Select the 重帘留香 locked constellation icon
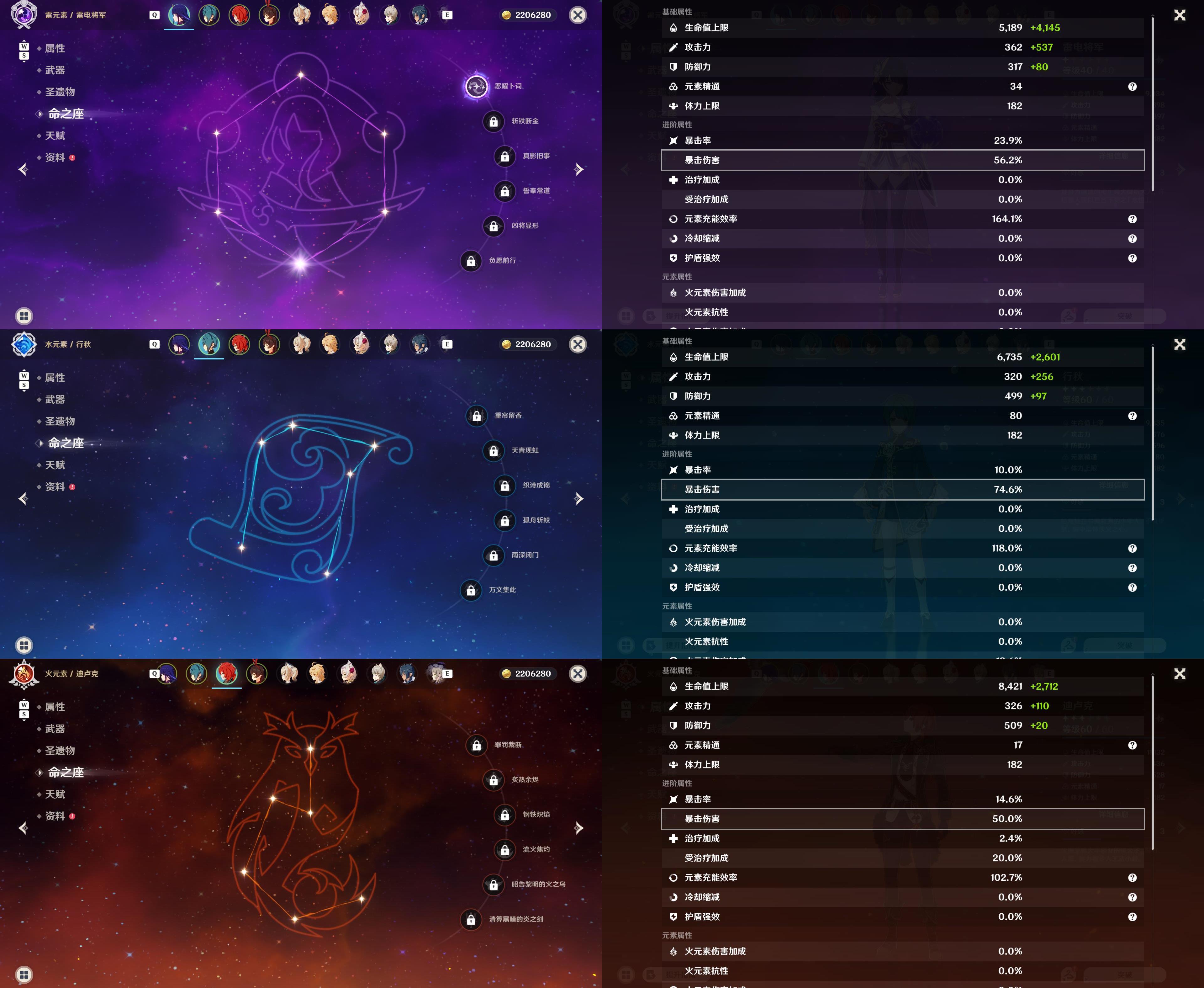Screen dimensions: 1204x988 tap(476, 416)
